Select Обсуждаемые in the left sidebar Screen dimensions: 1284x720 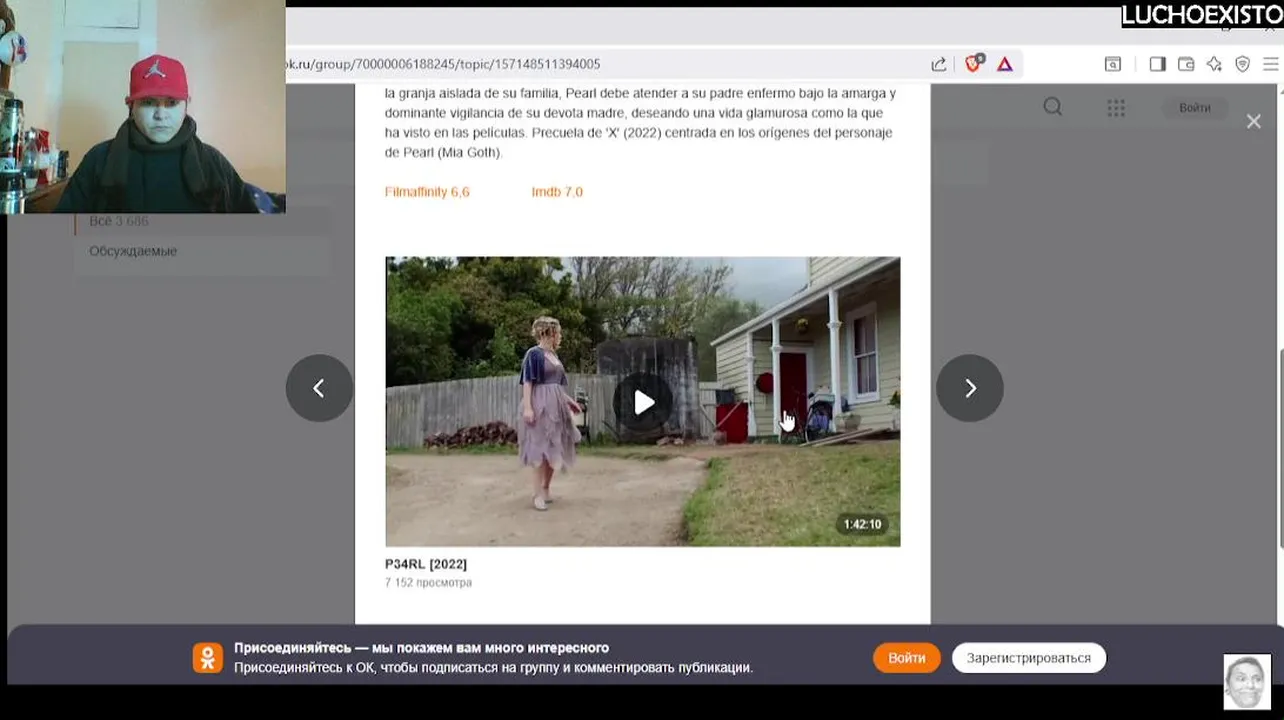133,251
